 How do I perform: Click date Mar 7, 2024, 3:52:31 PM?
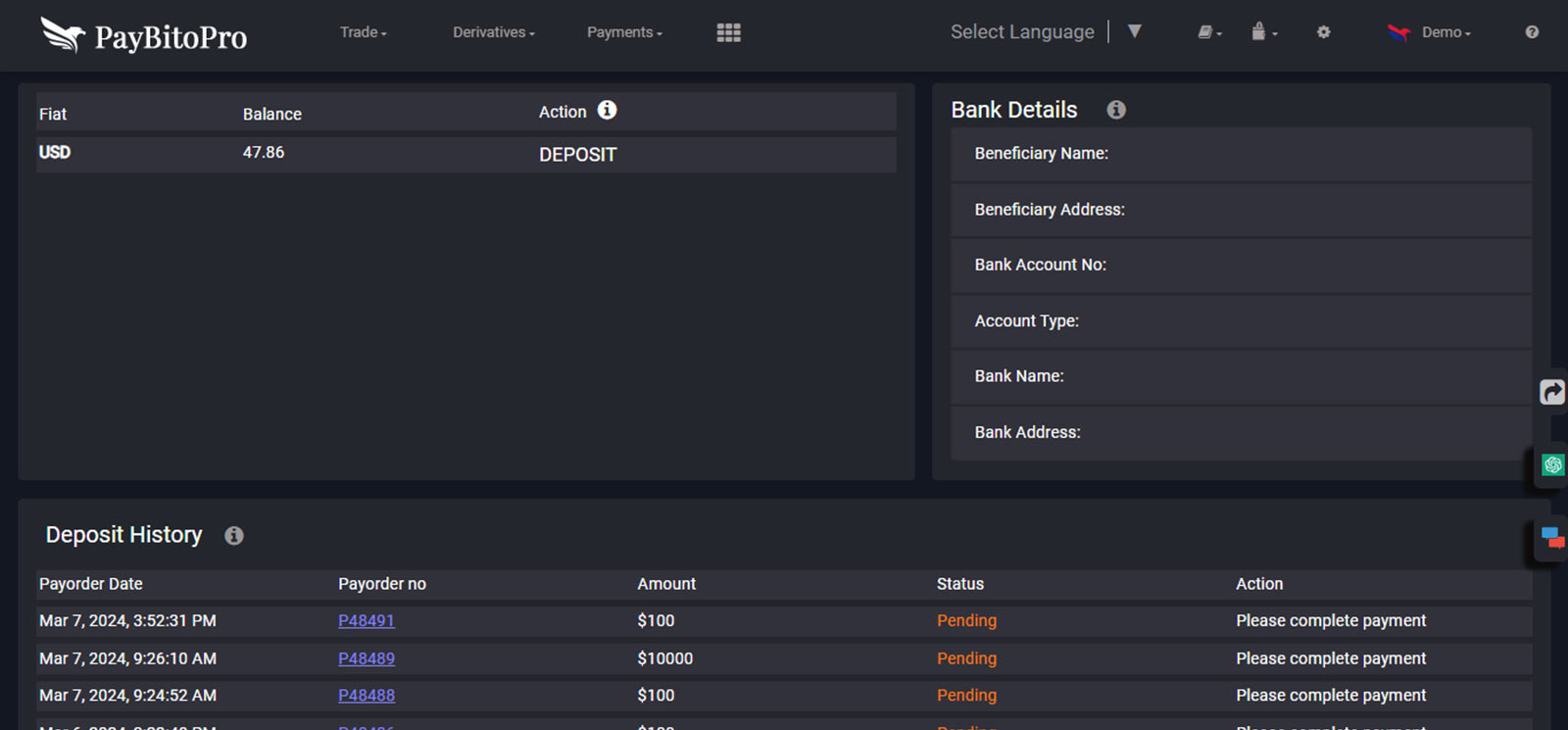click(x=127, y=620)
